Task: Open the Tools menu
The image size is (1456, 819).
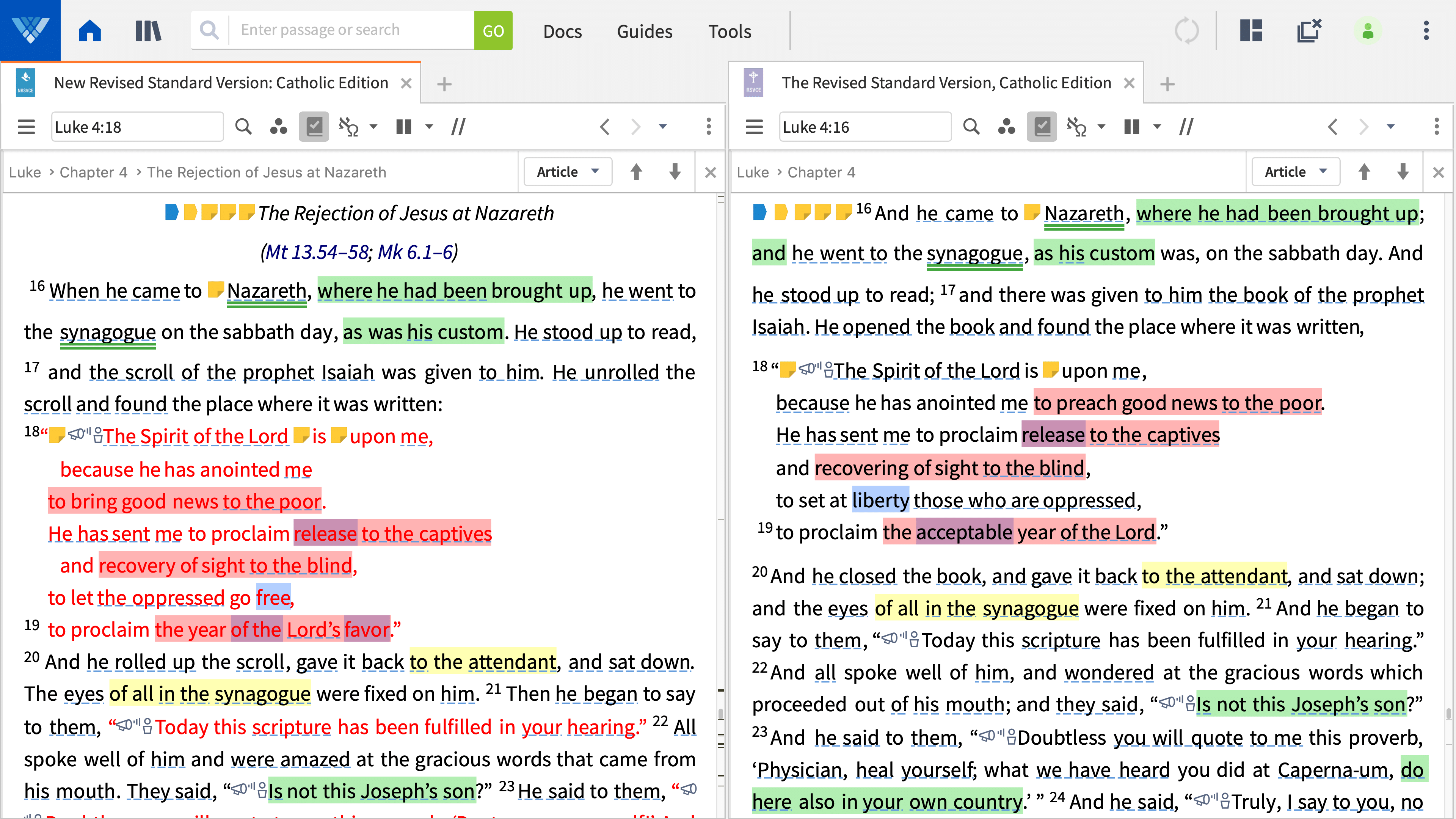Action: (730, 31)
